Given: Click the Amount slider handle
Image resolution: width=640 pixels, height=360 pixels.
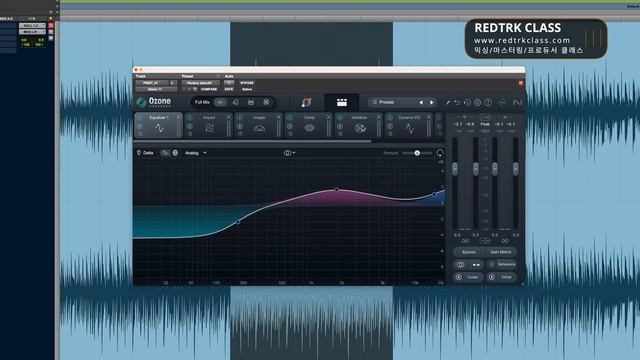Looking at the screenshot, I should coord(417,153).
